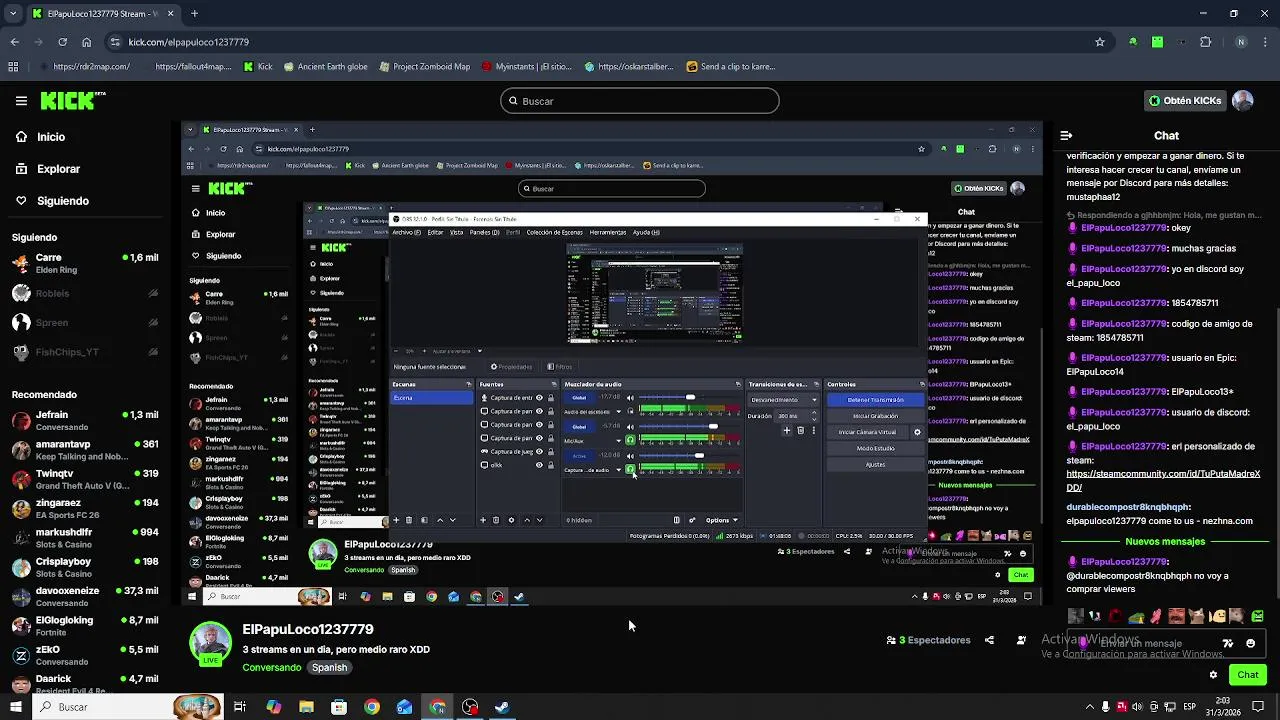1280x720 pixels.
Task: Click the Windows Start button
Action: pos(15,707)
